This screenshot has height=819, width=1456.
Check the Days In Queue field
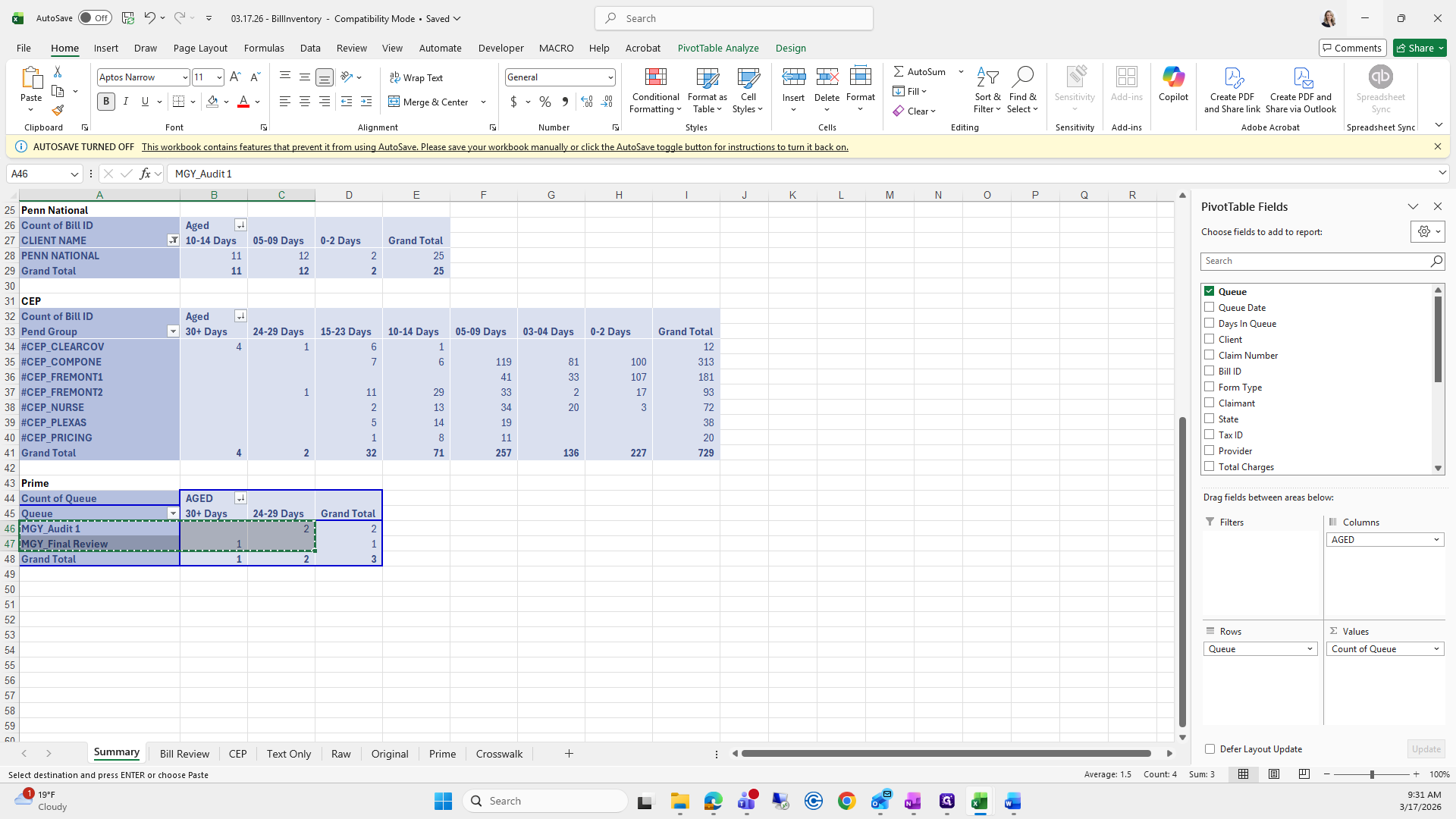(x=1210, y=323)
